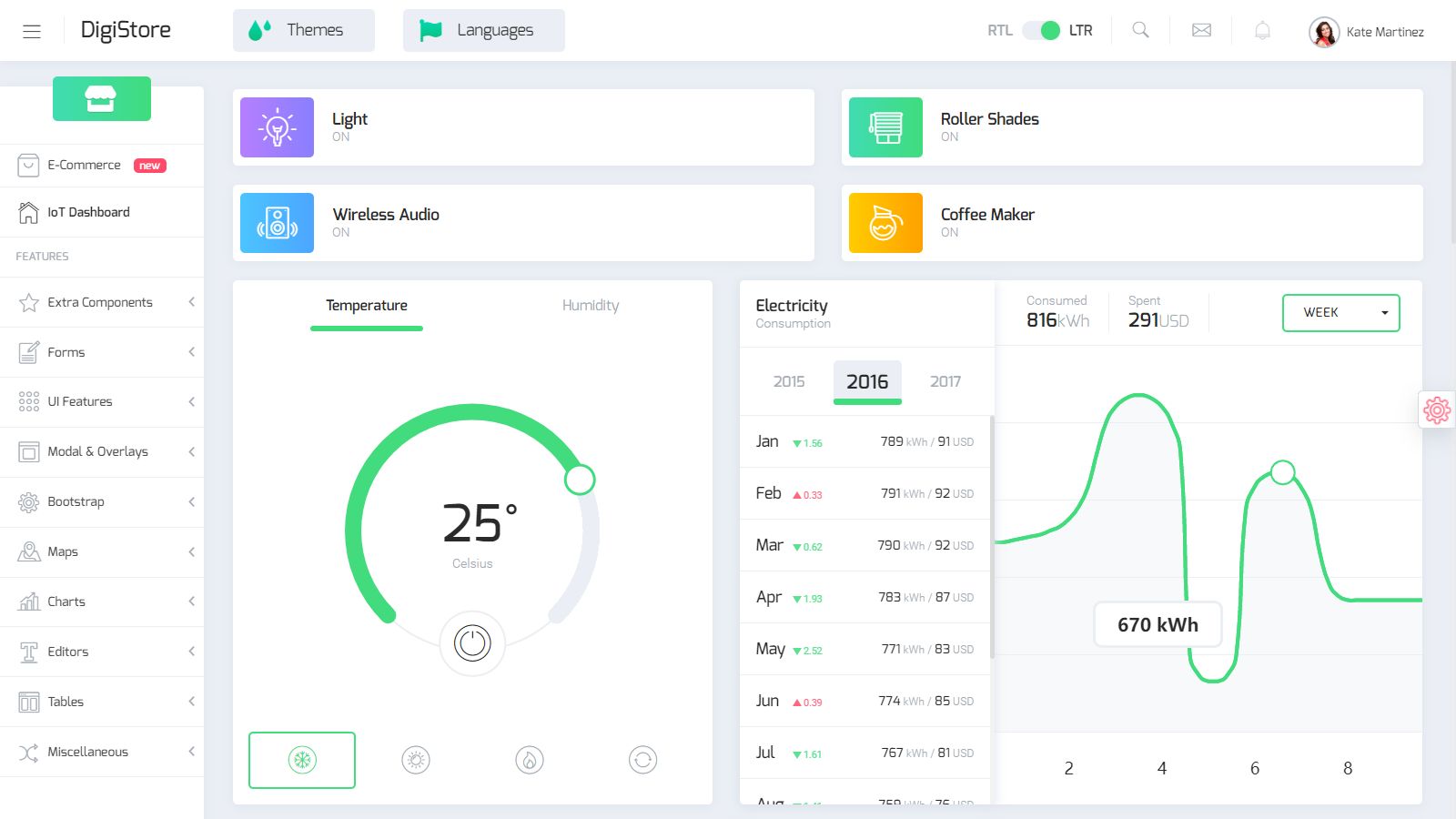
Task: Select the Apr consumption row
Action: point(864,597)
